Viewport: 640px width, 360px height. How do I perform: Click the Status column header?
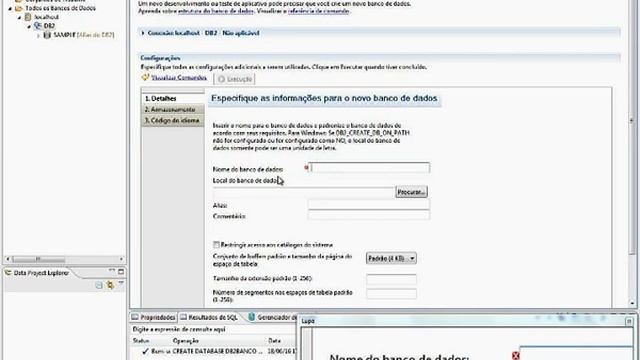tap(141, 340)
